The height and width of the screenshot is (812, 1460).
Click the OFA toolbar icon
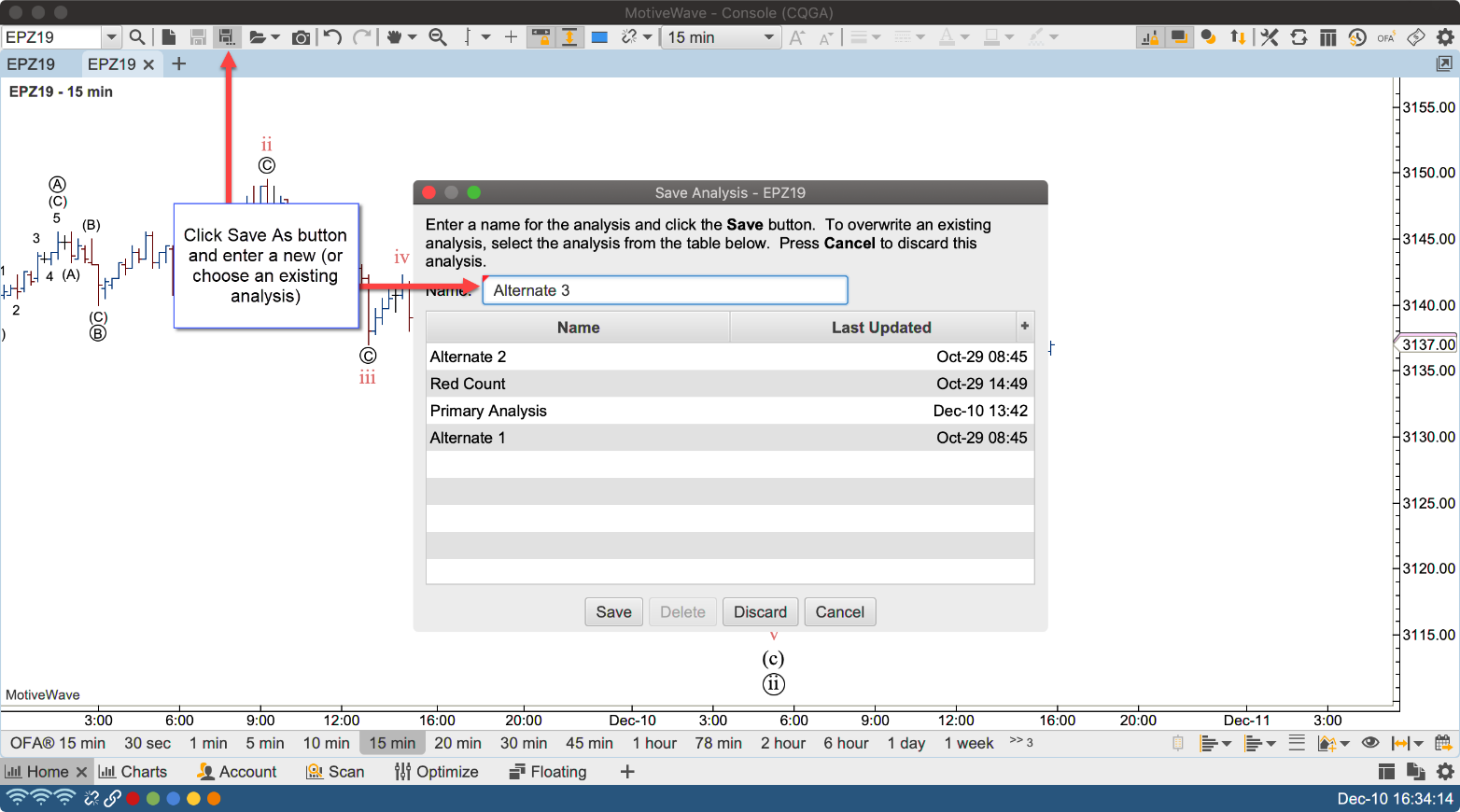tap(1385, 37)
